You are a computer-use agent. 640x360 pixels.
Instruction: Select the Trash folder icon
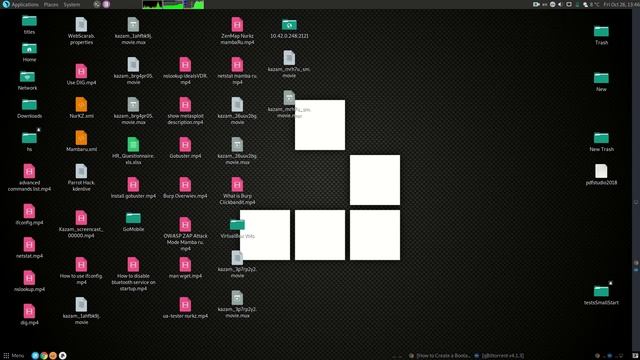[x=601, y=35]
